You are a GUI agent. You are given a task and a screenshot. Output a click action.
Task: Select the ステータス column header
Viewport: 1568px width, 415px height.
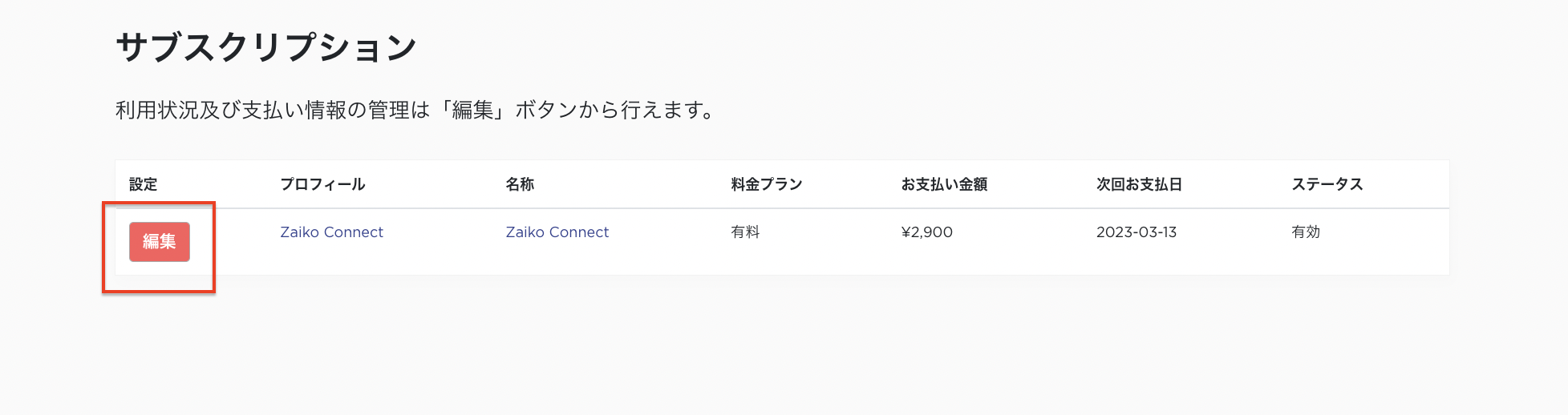tap(1327, 184)
